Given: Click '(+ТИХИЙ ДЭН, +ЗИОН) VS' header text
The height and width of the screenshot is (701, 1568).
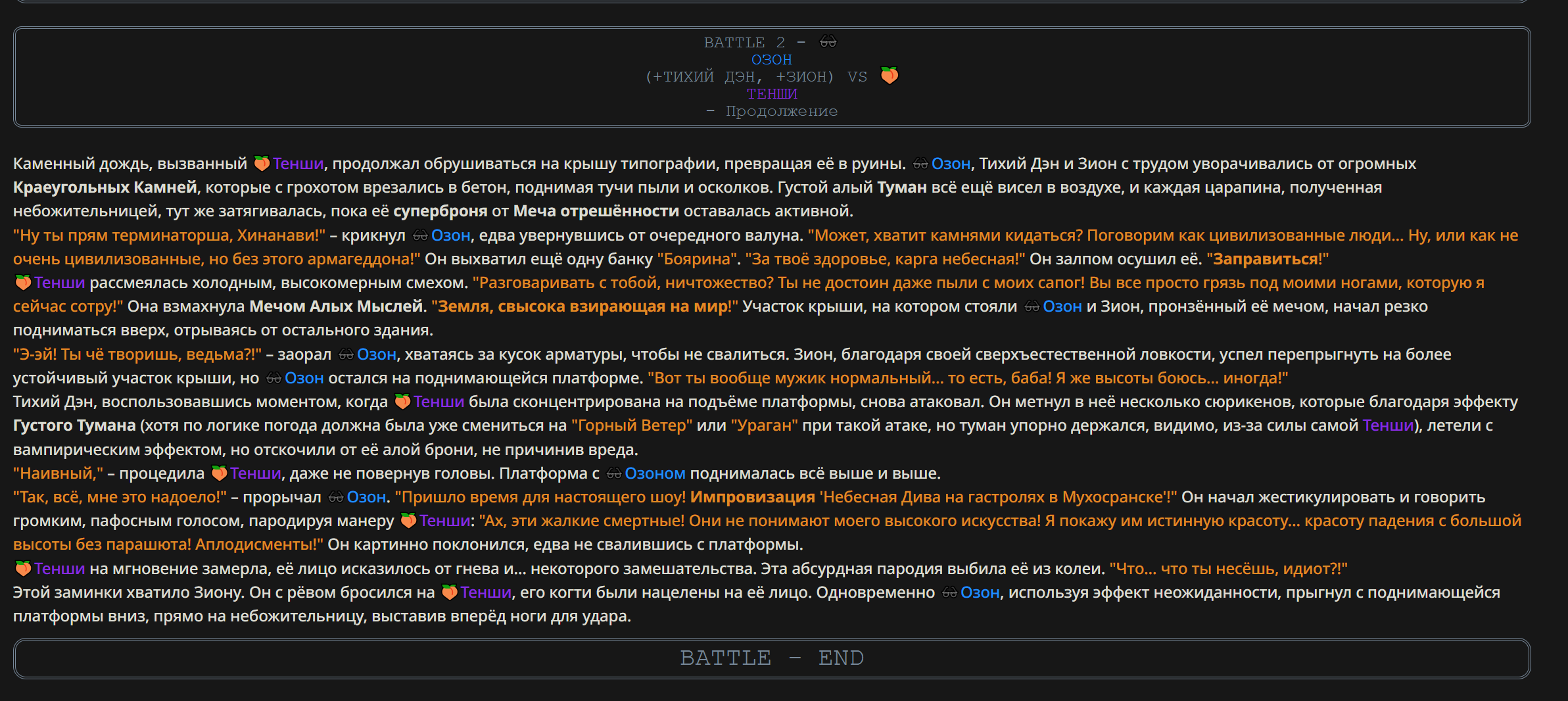Looking at the screenshot, I should pos(756,77).
